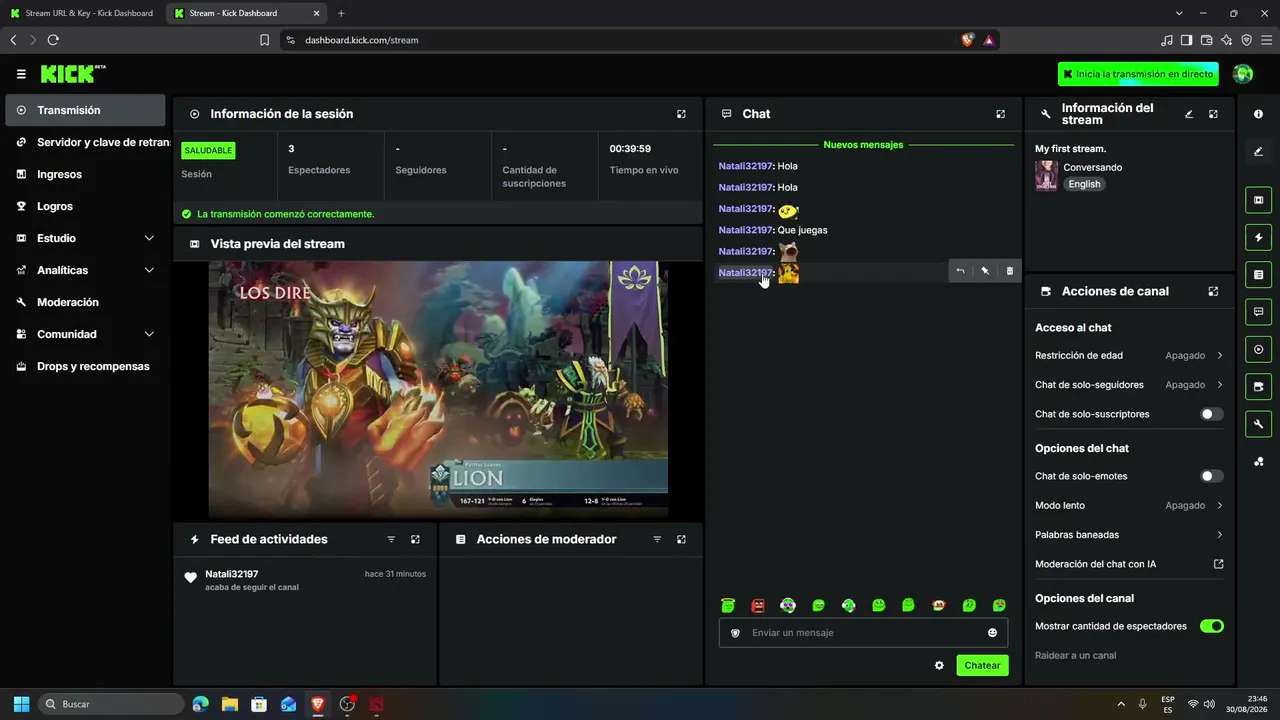Open the Windows Start menu

[21, 704]
